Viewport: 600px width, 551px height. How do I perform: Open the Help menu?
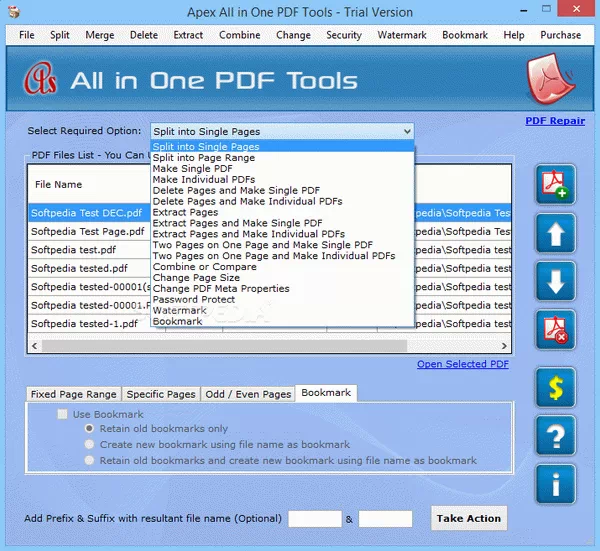(514, 35)
